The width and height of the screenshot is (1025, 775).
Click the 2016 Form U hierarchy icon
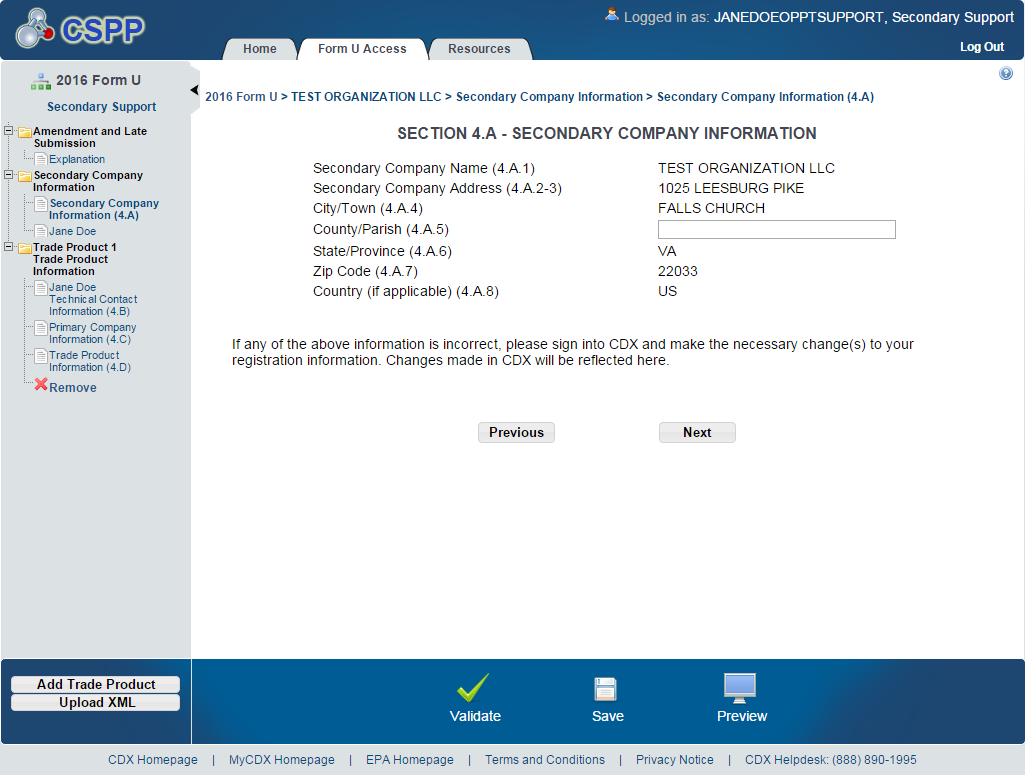(41, 81)
